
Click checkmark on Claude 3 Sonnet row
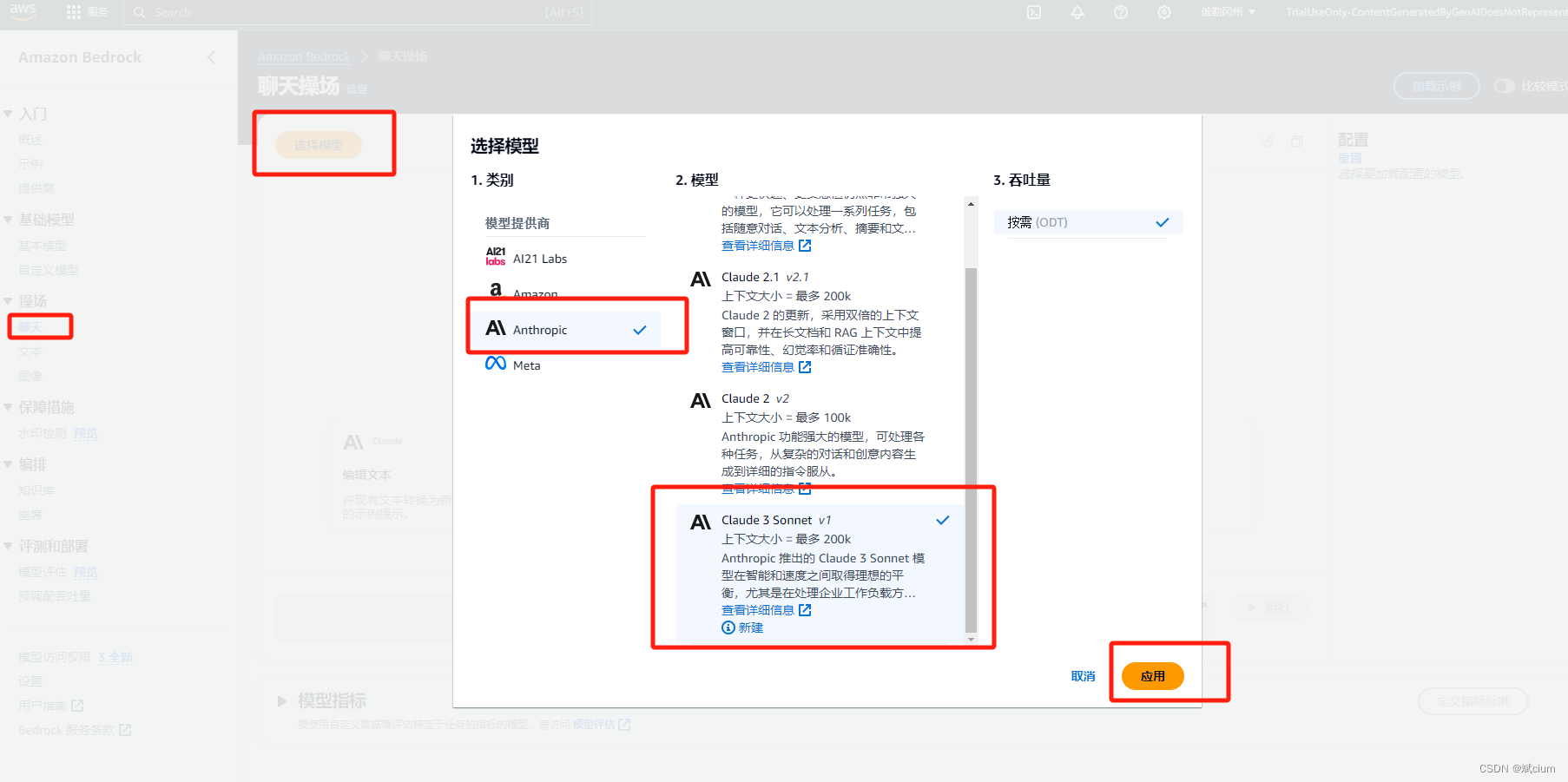(943, 520)
